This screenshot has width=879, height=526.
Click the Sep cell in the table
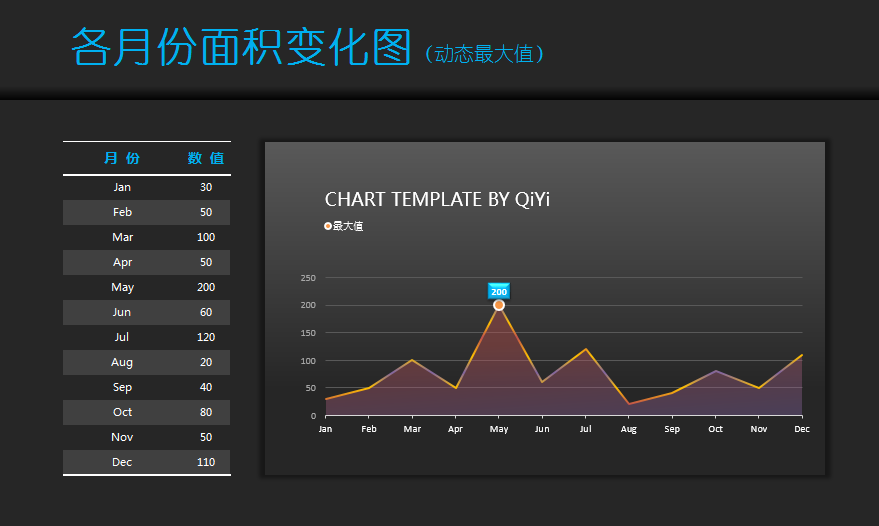point(122,387)
